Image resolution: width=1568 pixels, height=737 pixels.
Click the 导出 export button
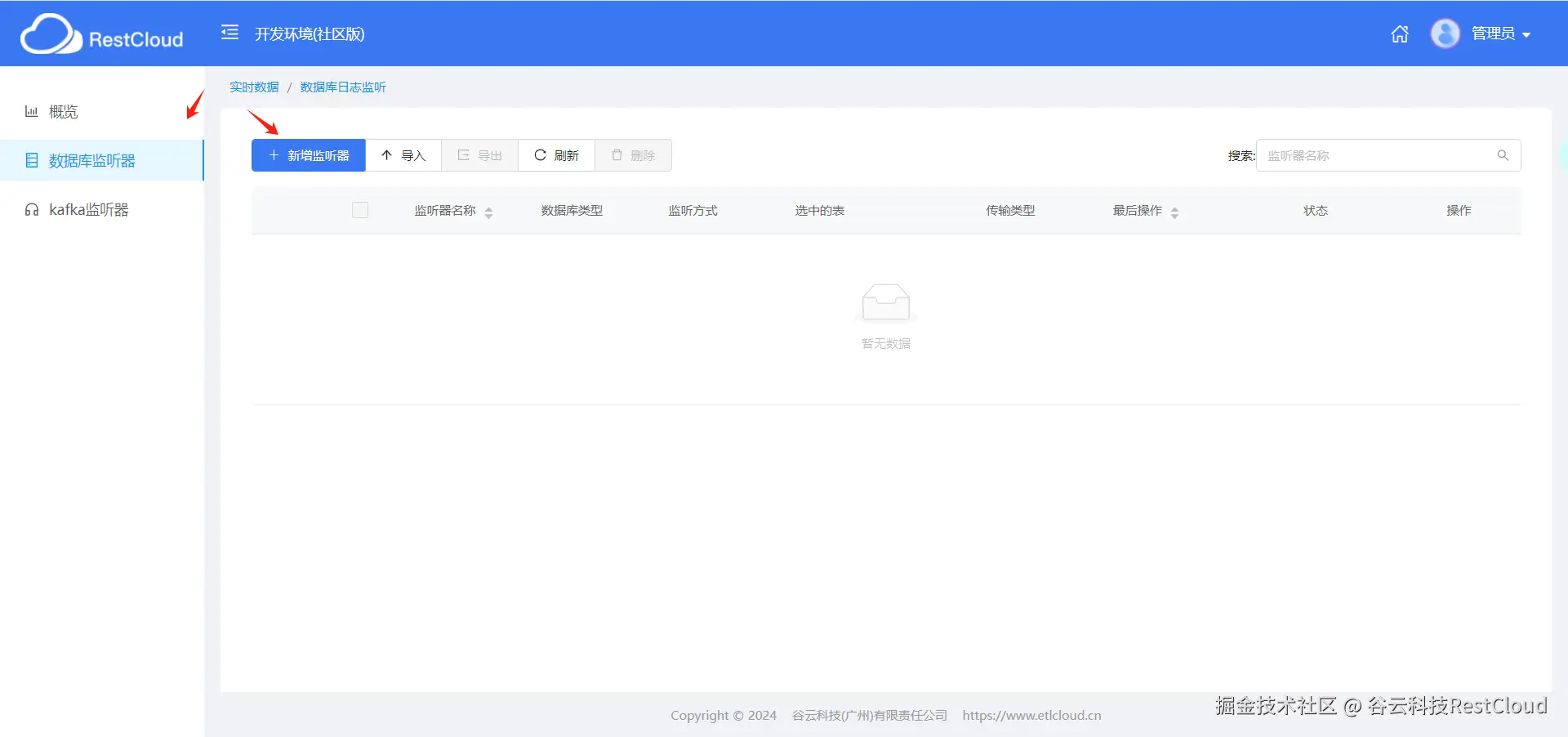pos(480,155)
